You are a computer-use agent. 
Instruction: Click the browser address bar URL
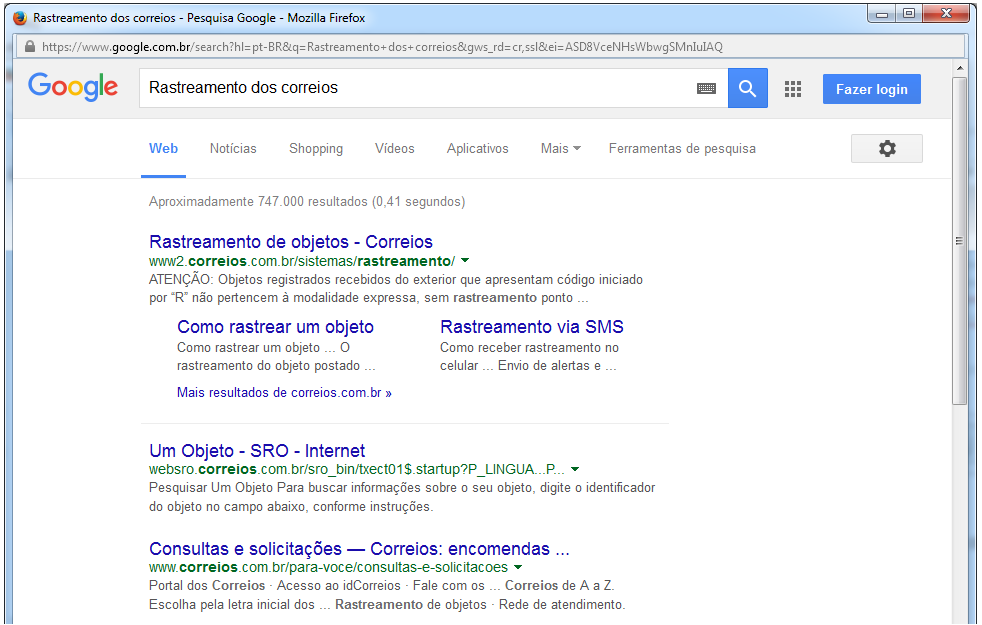[x=382, y=47]
